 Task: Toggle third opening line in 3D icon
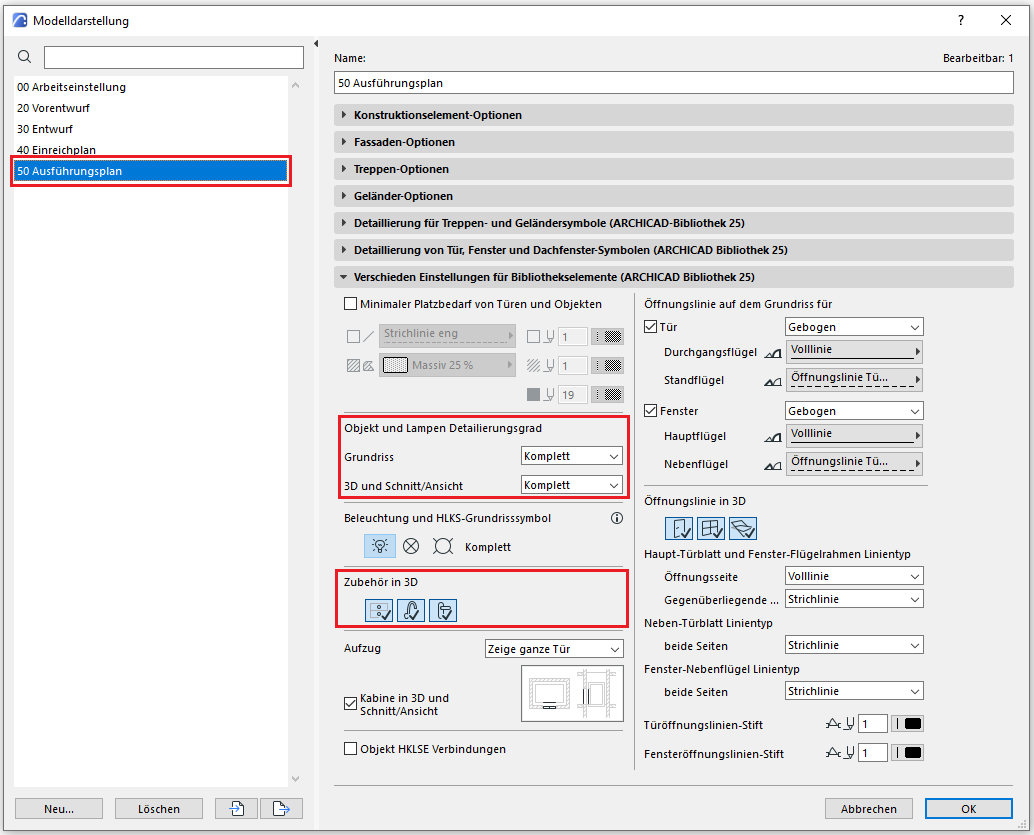(743, 528)
